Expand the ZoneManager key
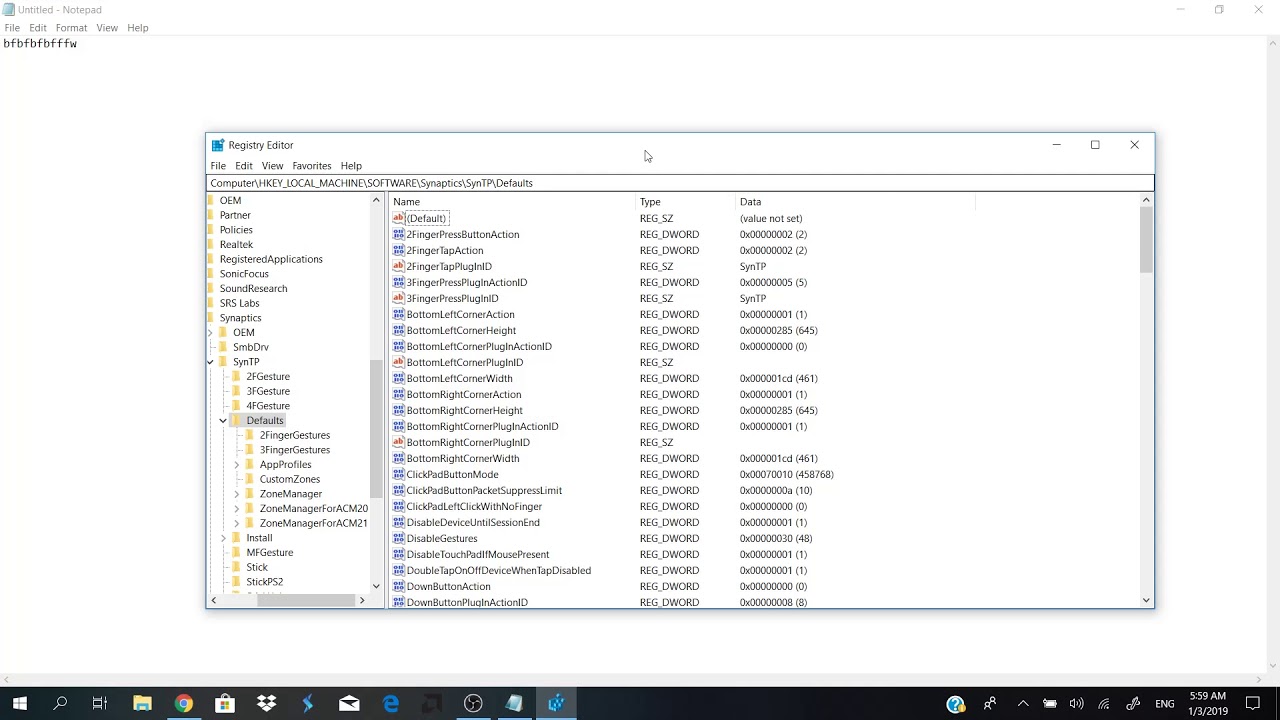This screenshot has height=720, width=1280. (x=236, y=494)
